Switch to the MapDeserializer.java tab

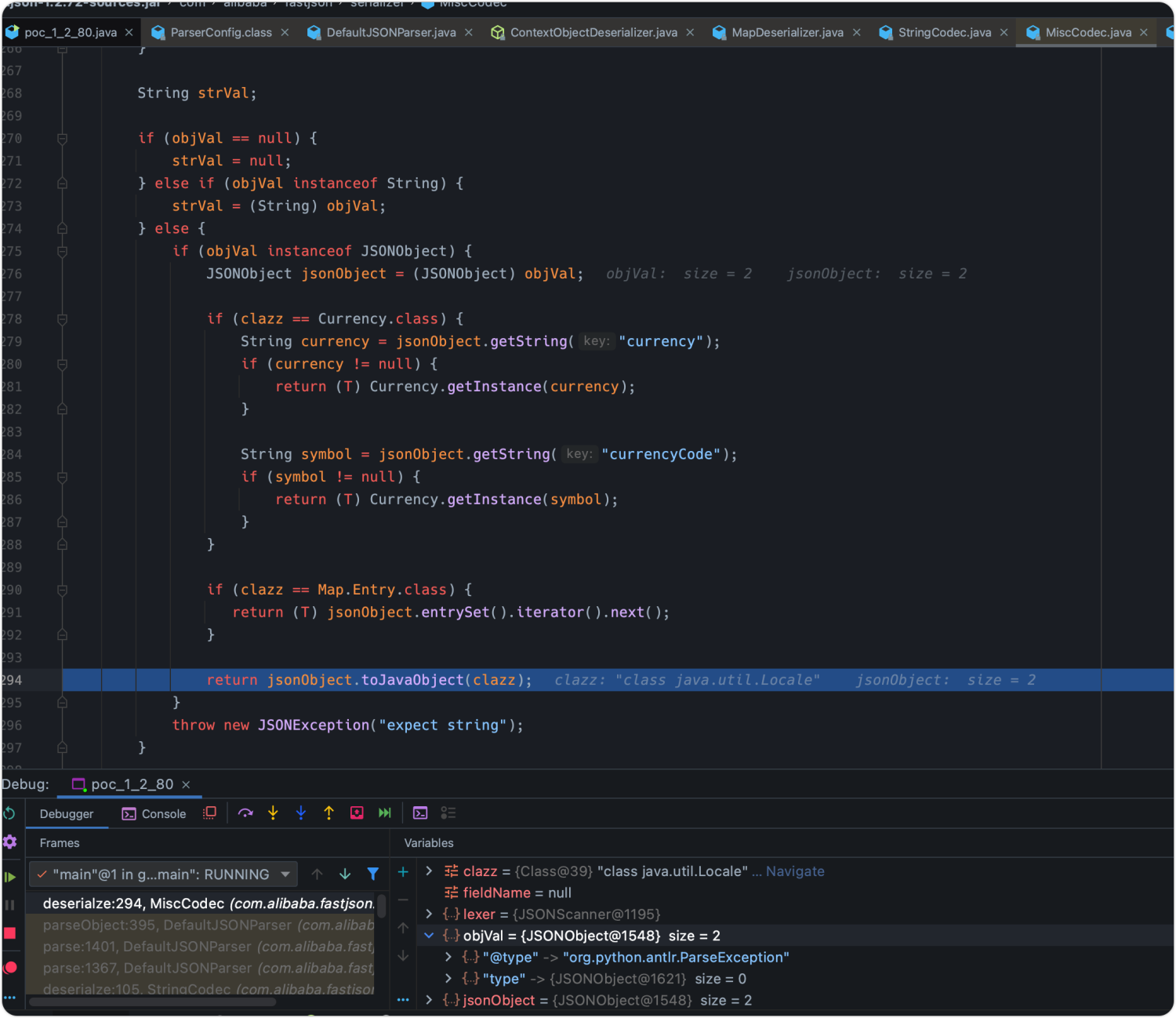pyautogui.click(x=787, y=32)
